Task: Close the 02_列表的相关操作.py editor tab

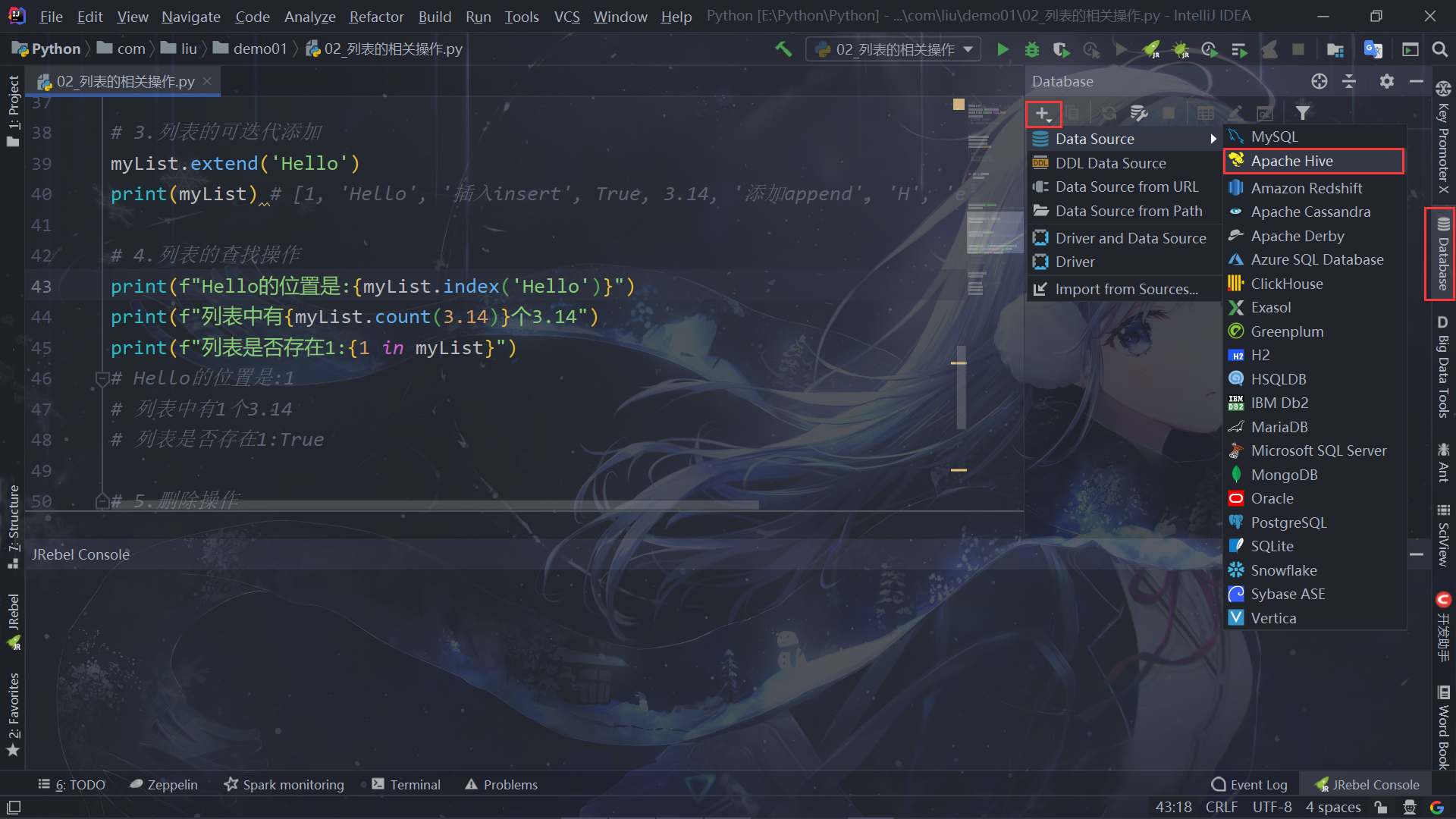Action: [207, 81]
